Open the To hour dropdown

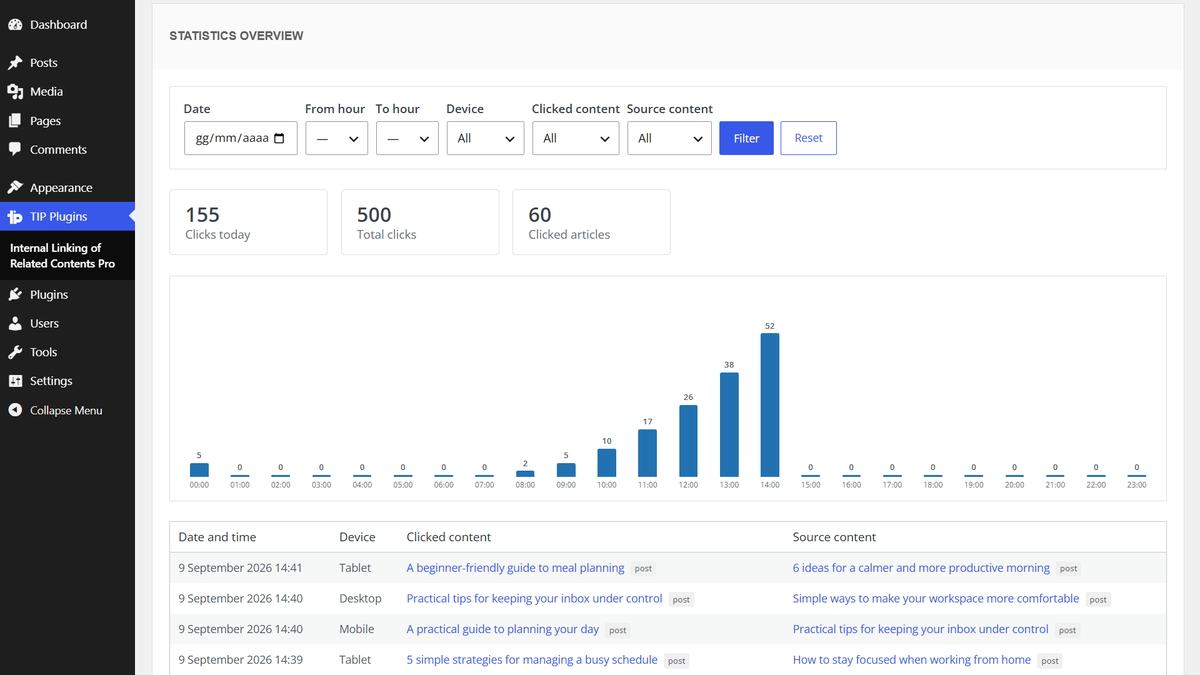click(x=407, y=138)
